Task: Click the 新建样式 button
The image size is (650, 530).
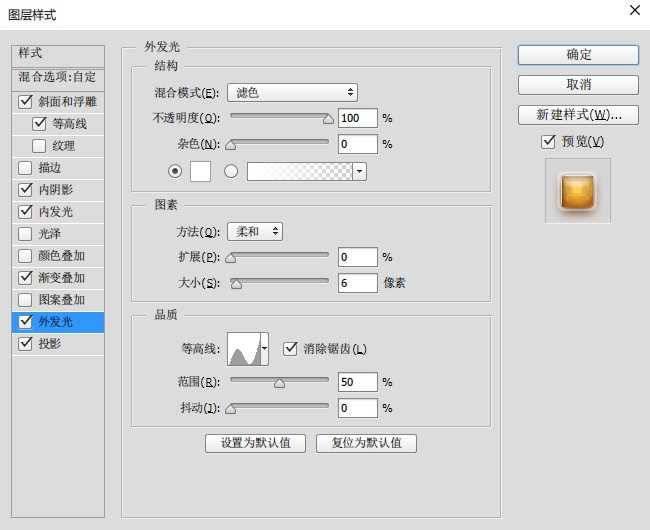Action: [x=577, y=115]
